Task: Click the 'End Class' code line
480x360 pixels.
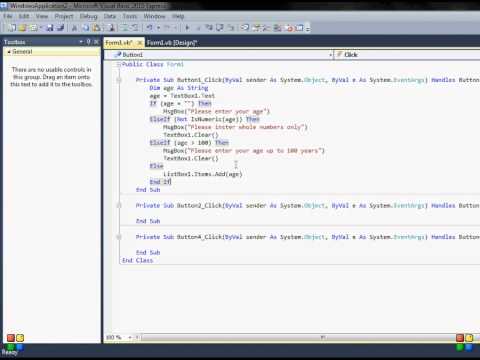Action: (137, 261)
